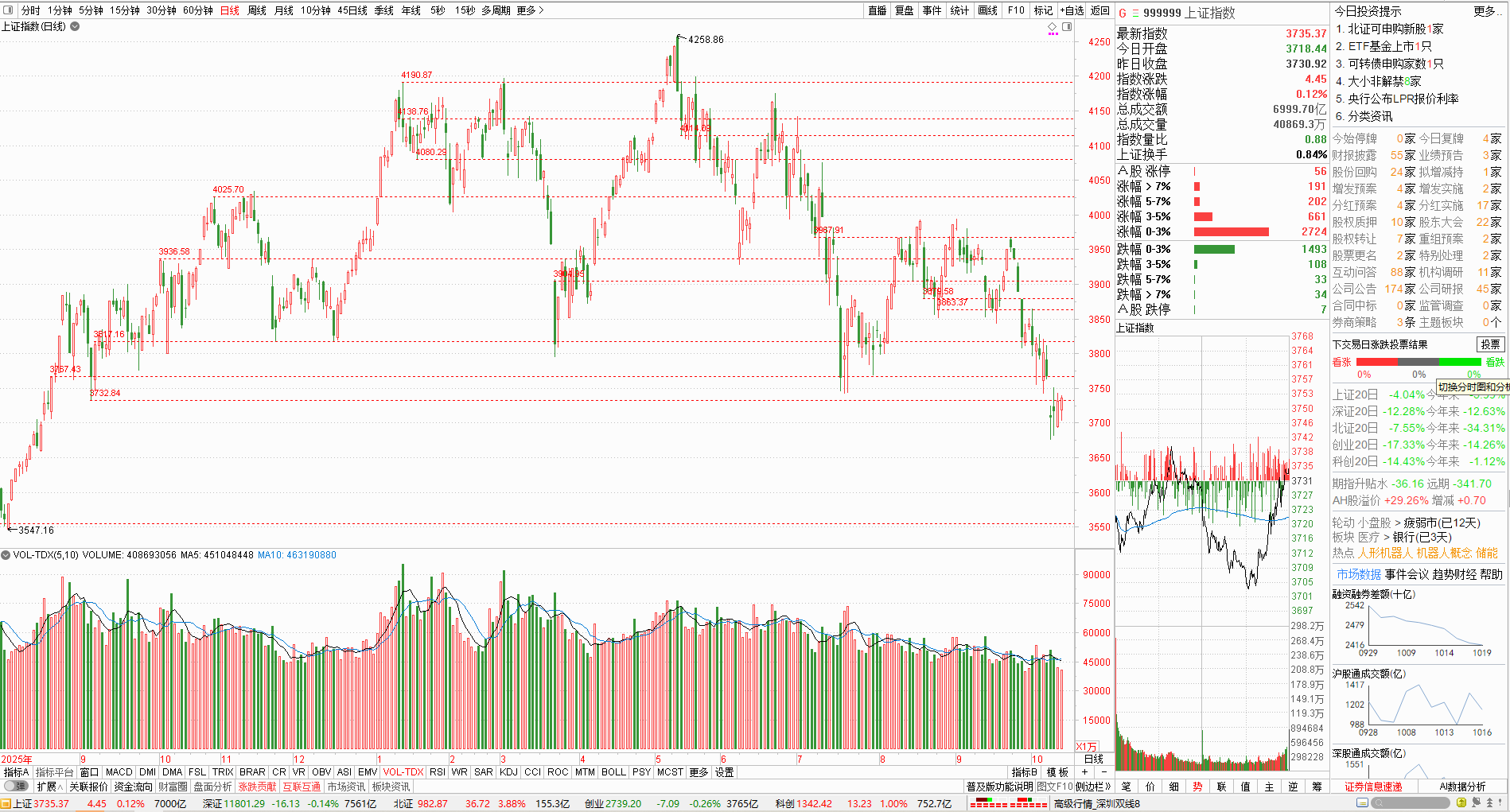Switch to the 周线 weekly period tab

tap(257, 10)
